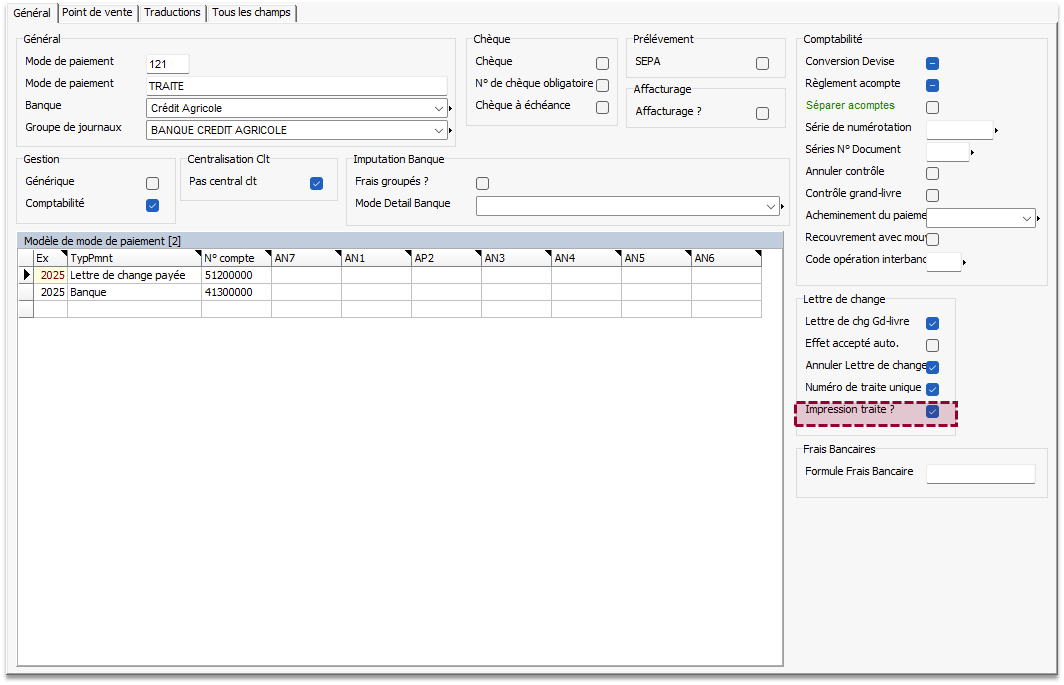Toggle the Conversion Devise checkbox
The height and width of the screenshot is (685, 1064).
point(932,64)
